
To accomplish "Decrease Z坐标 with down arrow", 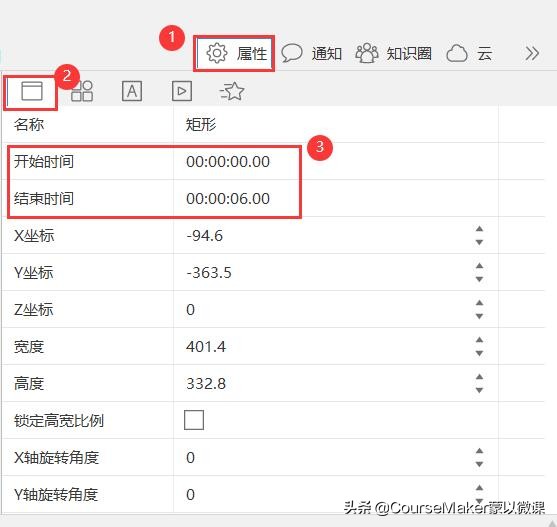I will pos(479,316).
